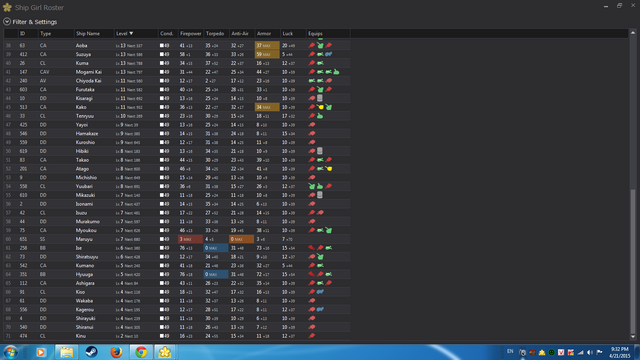The height and width of the screenshot is (360, 640).
Task: Select the Tenryuu ship row
Action: (177, 116)
